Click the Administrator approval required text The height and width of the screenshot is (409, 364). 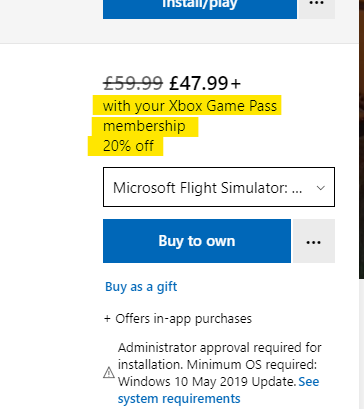tap(220, 348)
